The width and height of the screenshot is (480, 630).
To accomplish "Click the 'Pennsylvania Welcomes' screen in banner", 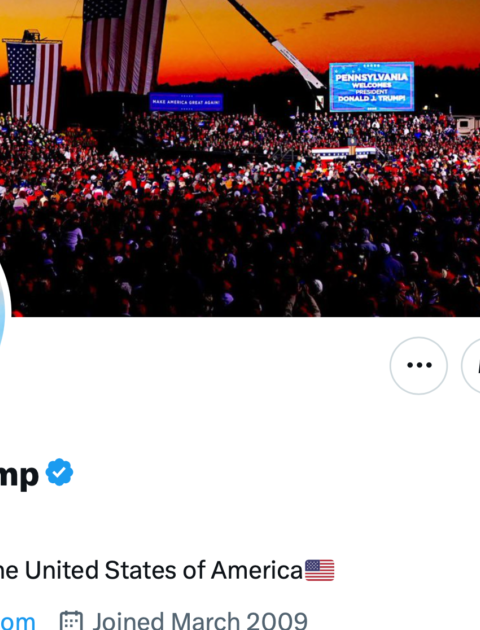I will coord(372,87).
